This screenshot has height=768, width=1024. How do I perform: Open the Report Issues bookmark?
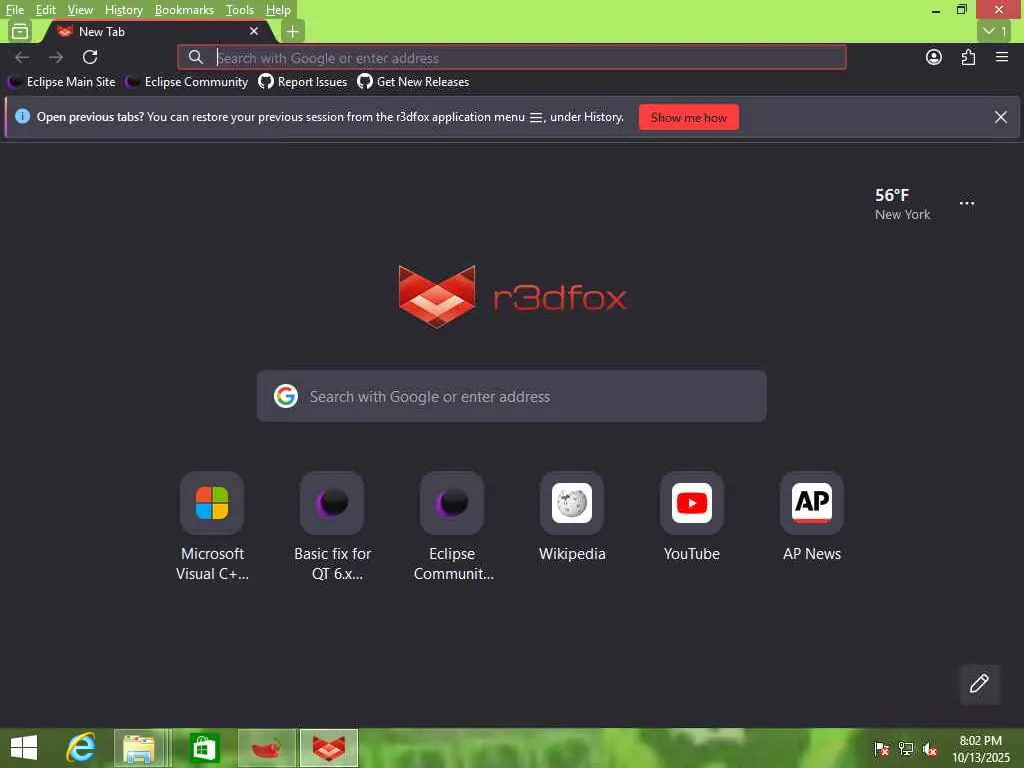pyautogui.click(x=302, y=82)
